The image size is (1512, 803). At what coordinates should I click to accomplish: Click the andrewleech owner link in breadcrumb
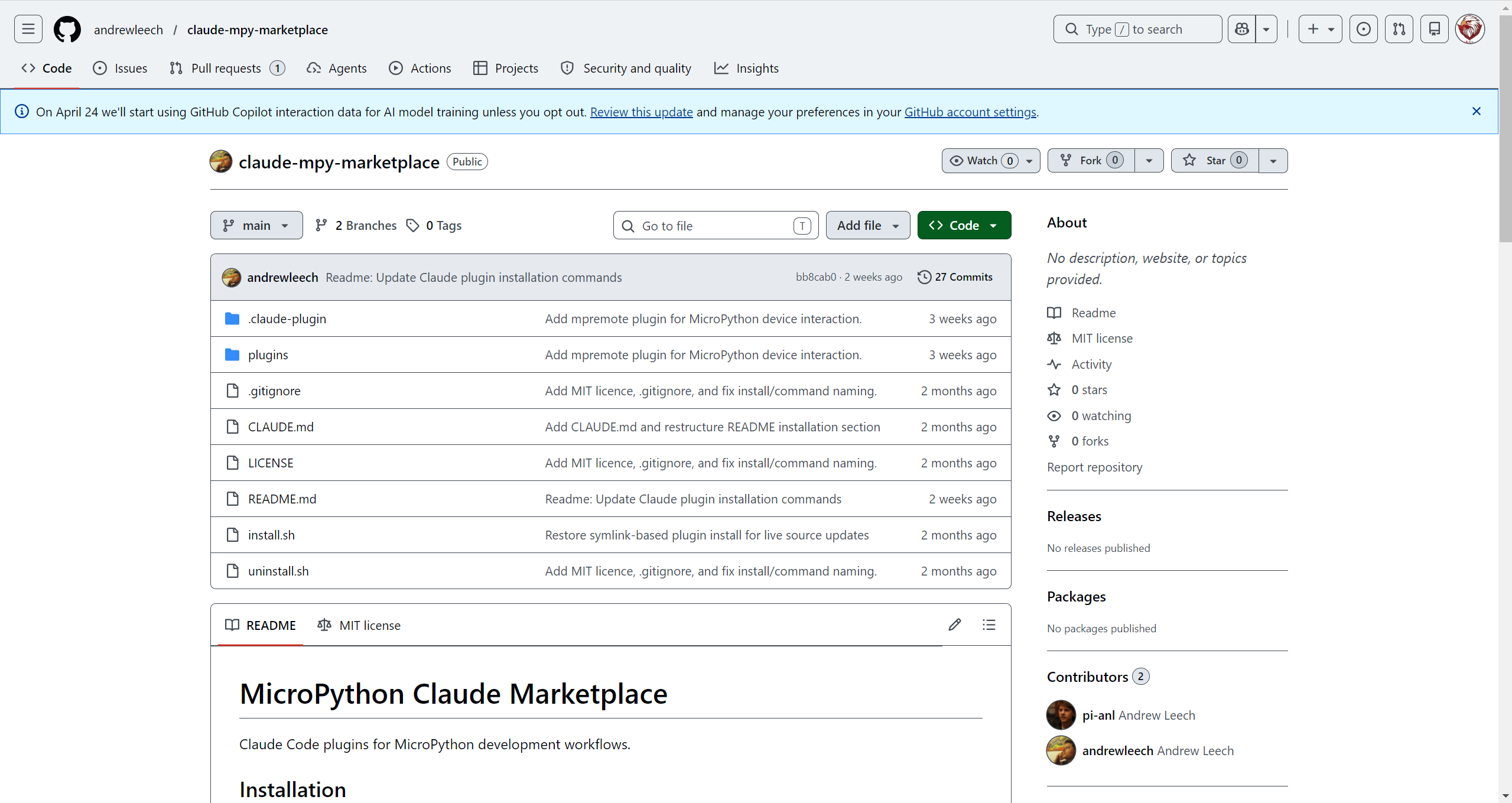pos(128,30)
